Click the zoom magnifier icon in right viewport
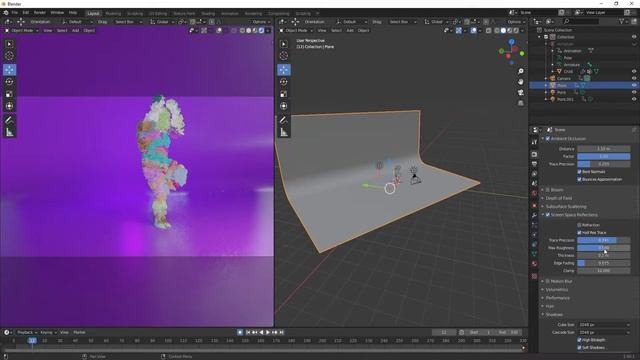 pos(520,71)
